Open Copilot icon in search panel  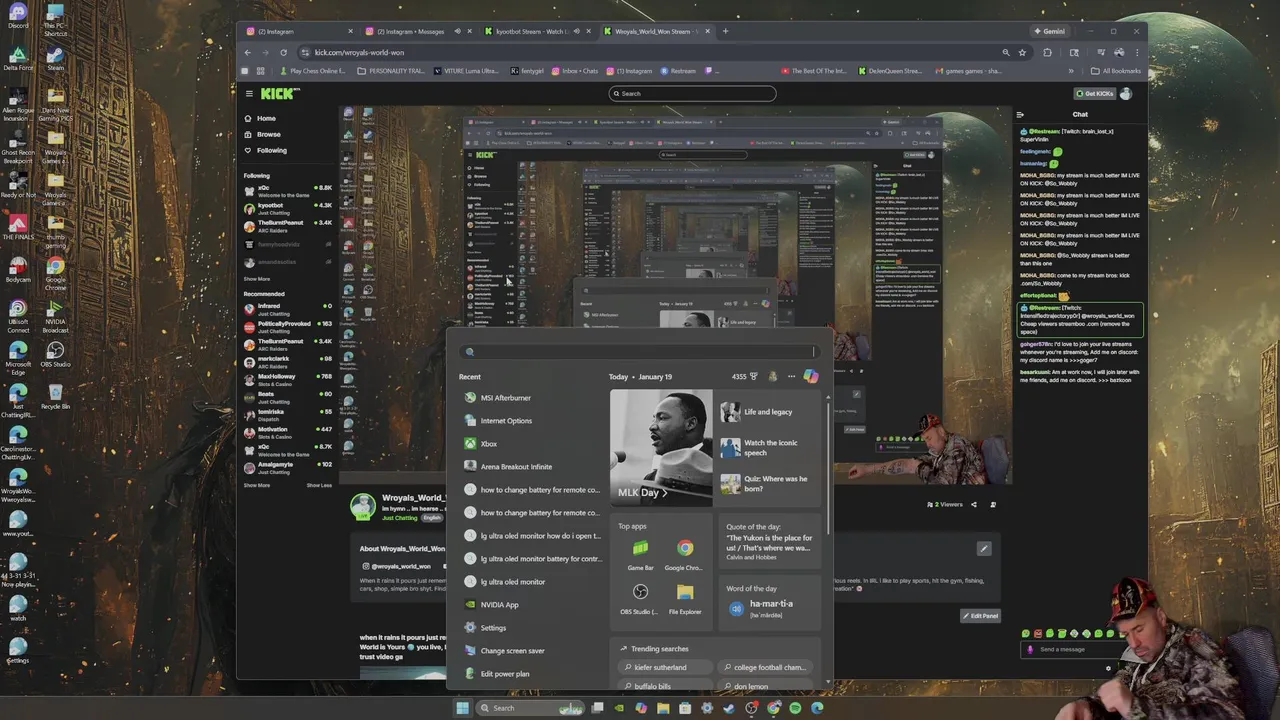point(811,376)
